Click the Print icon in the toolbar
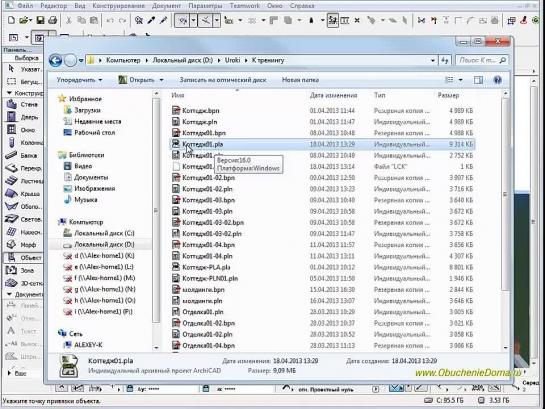Viewport: 545px width, 409px height. click(x=52, y=20)
